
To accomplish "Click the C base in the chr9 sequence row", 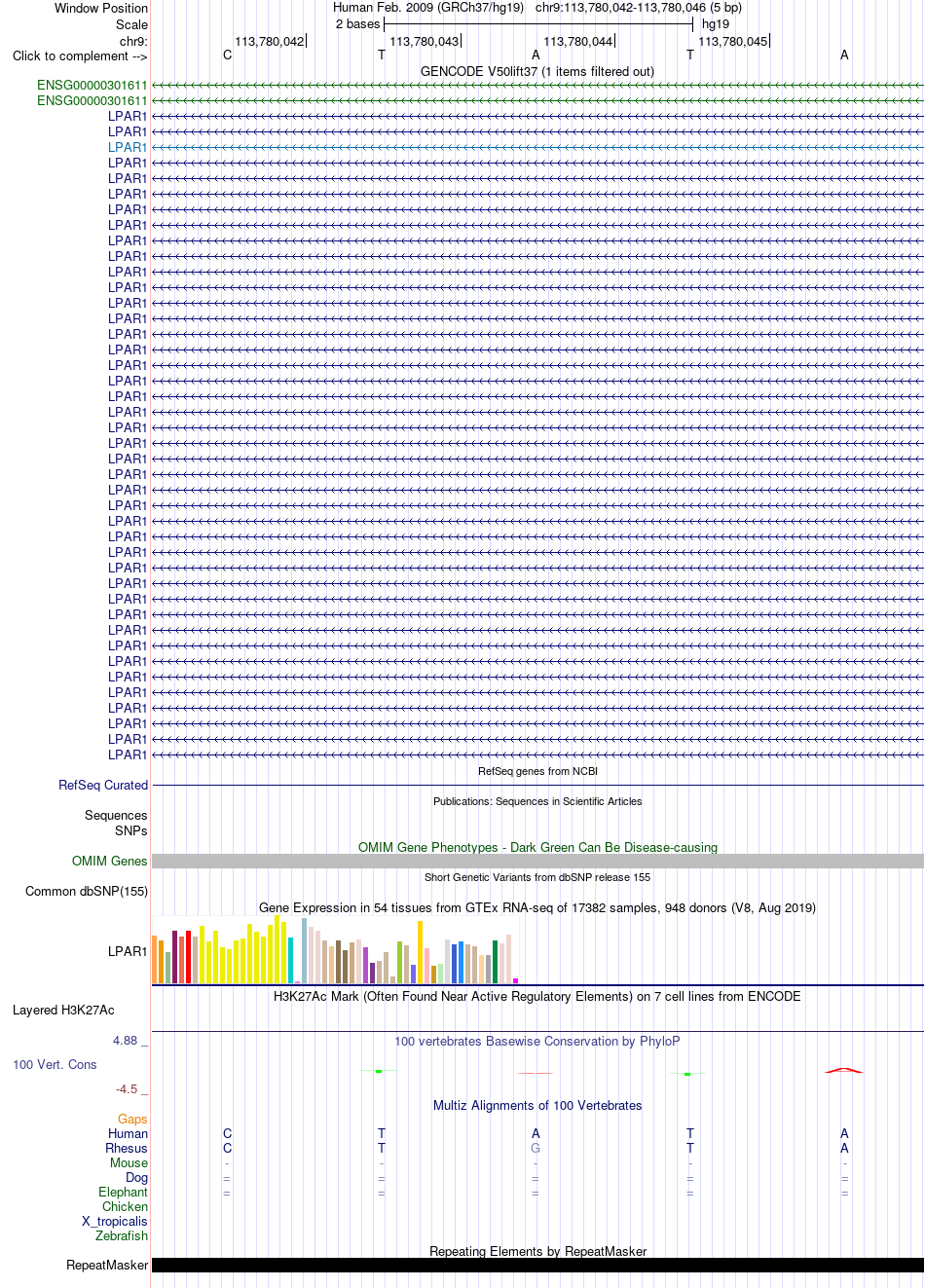I will (228, 55).
